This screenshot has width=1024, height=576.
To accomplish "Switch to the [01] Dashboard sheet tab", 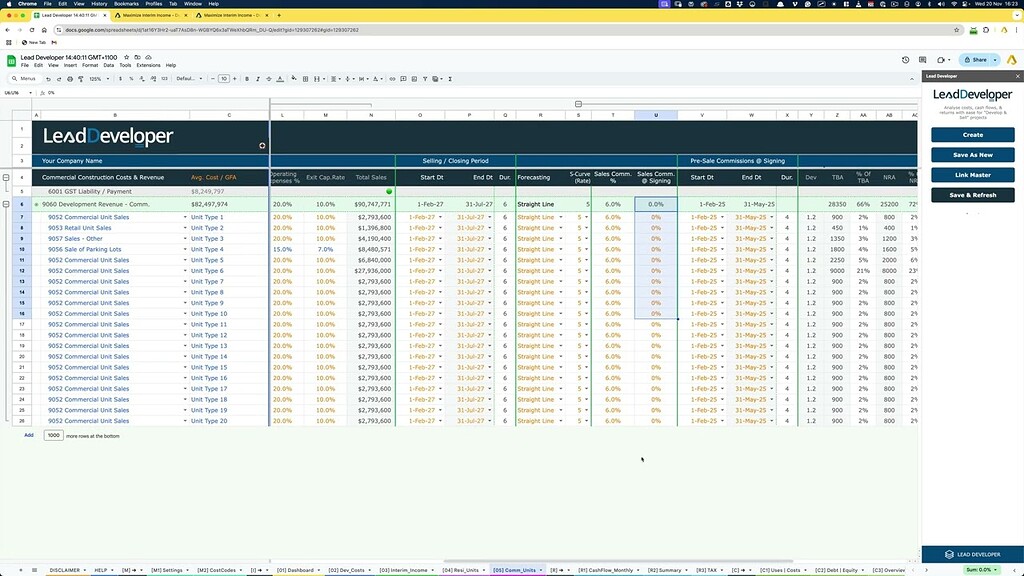I will point(295,570).
